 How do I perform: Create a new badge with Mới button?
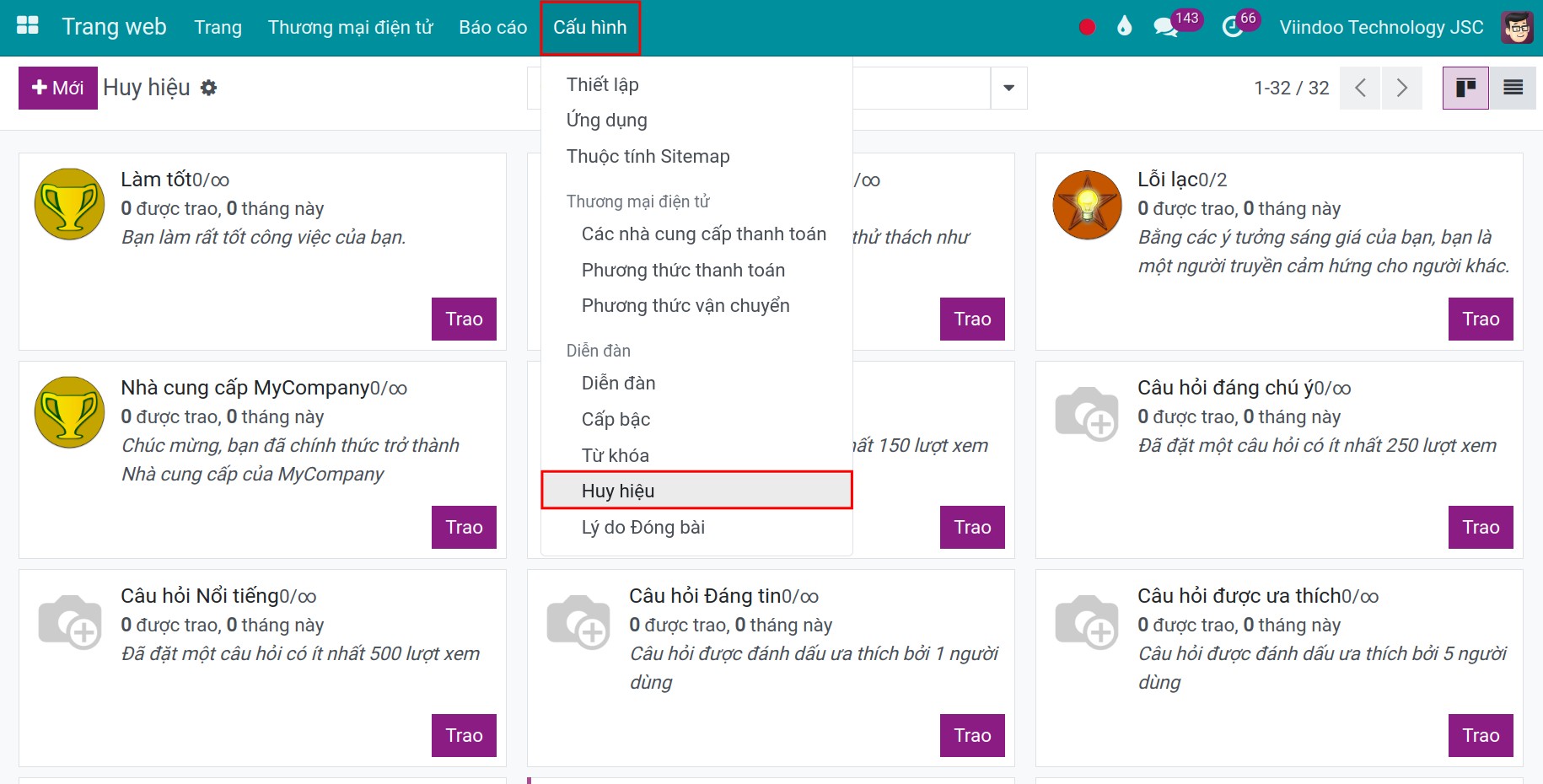(x=58, y=88)
